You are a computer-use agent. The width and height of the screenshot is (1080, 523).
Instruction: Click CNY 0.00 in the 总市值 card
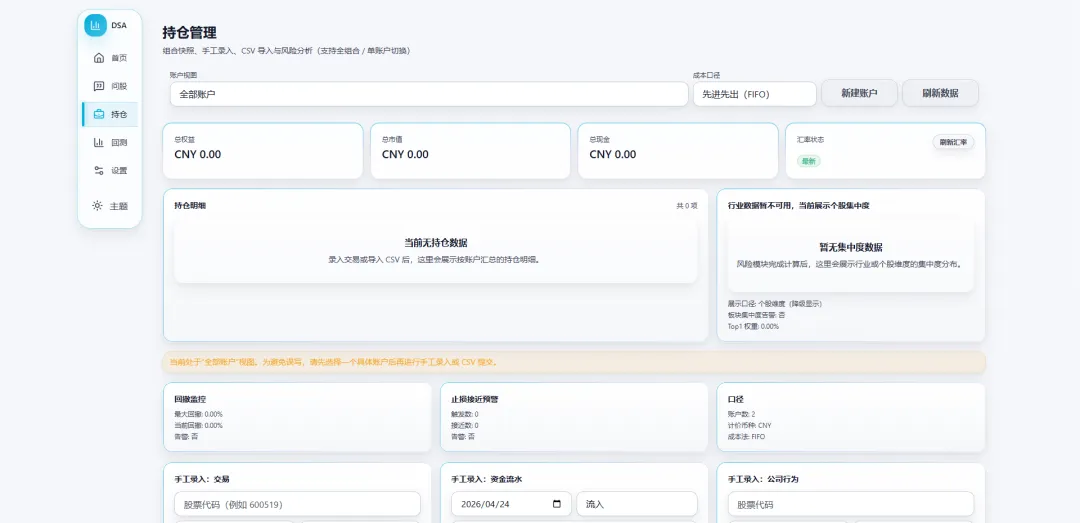pyautogui.click(x=405, y=154)
